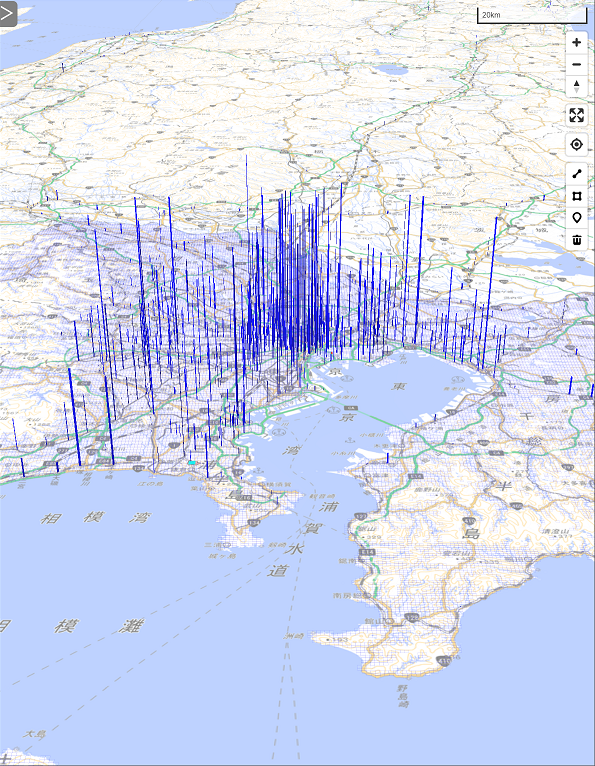Delete drawn features with the trash icon
Viewport: 595px width, 766px height.
[576, 240]
